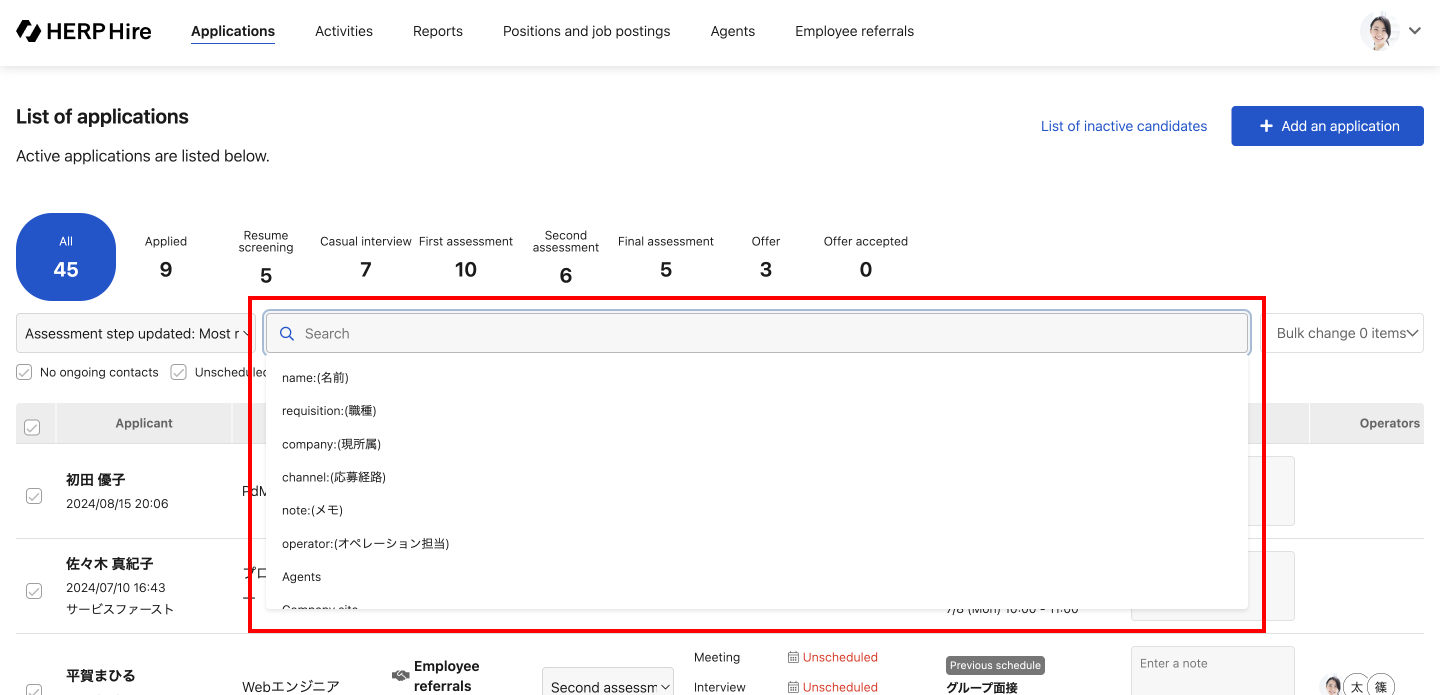Click the HERP Hire logo
The height and width of the screenshot is (695, 1440).
pyautogui.click(x=84, y=31)
